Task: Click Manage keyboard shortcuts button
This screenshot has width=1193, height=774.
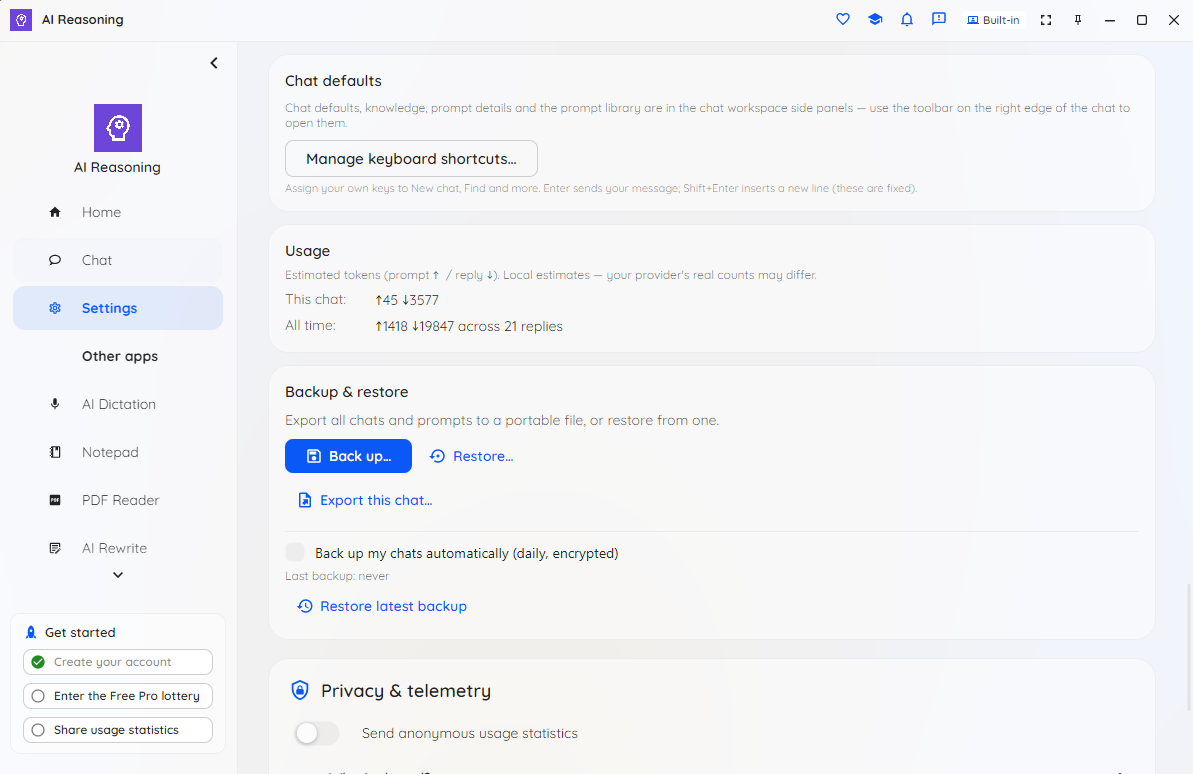Action: (x=411, y=158)
